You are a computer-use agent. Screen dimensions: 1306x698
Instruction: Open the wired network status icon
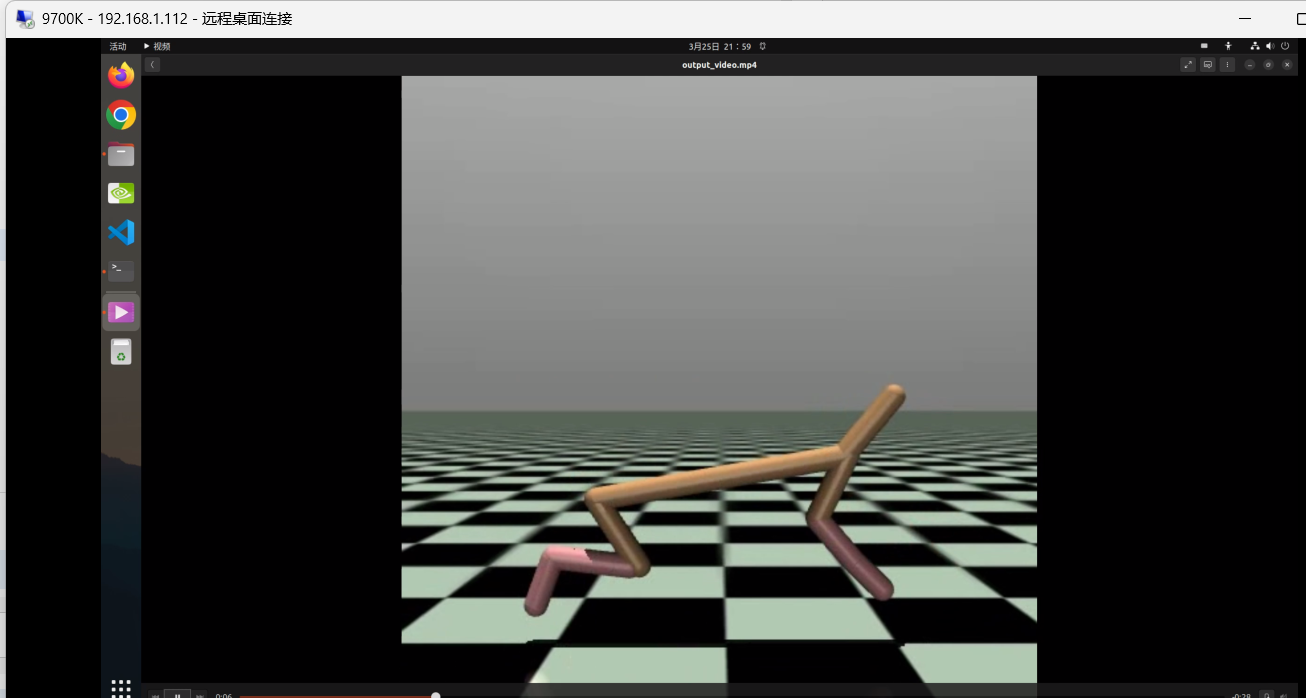1256,46
